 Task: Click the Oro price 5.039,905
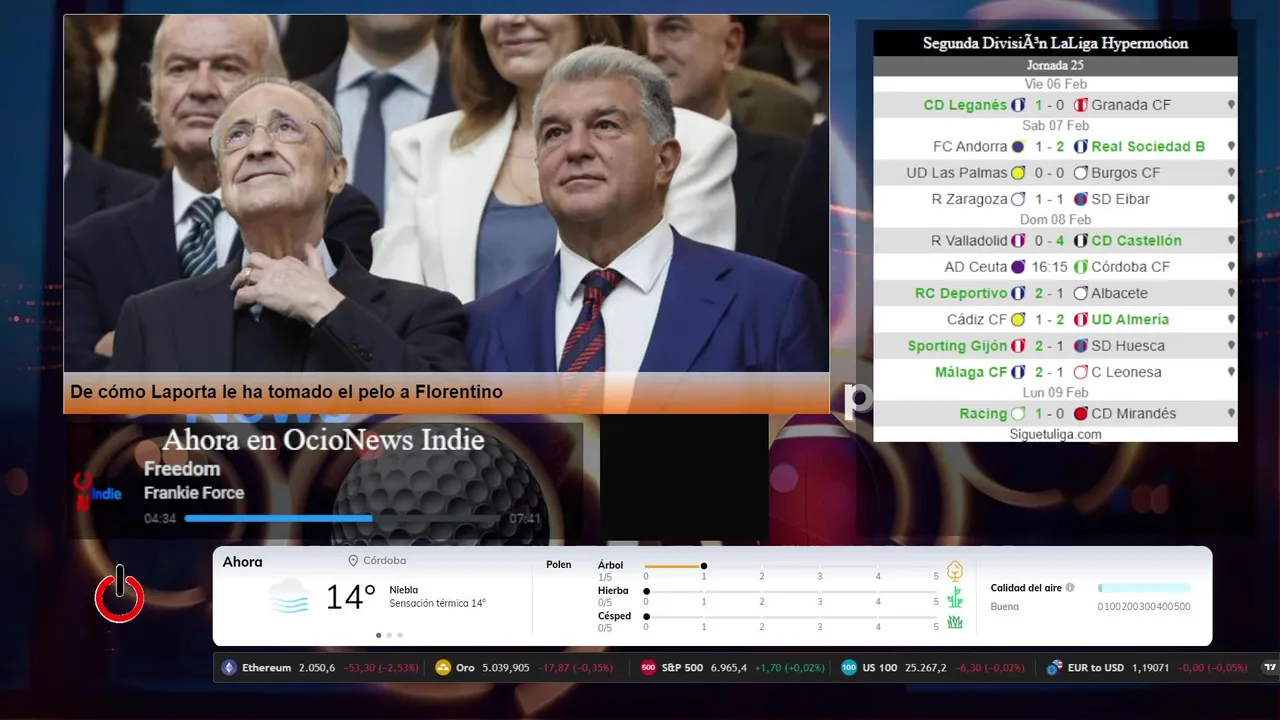coord(506,668)
